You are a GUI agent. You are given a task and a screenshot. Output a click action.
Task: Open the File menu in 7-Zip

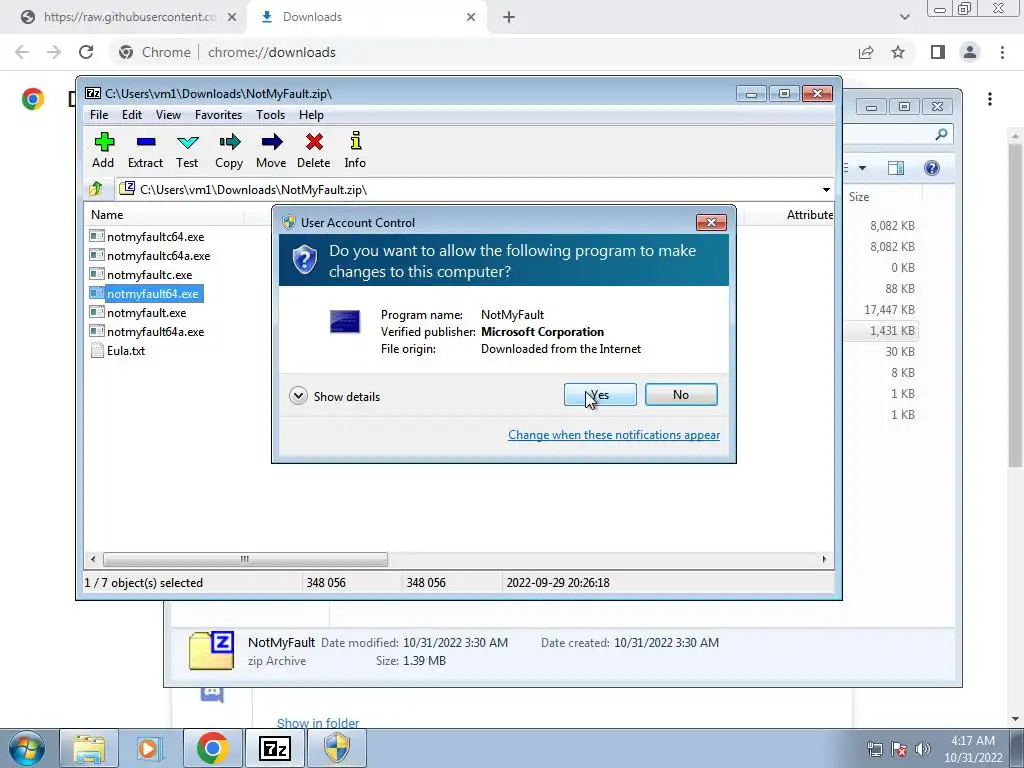pyautogui.click(x=99, y=115)
